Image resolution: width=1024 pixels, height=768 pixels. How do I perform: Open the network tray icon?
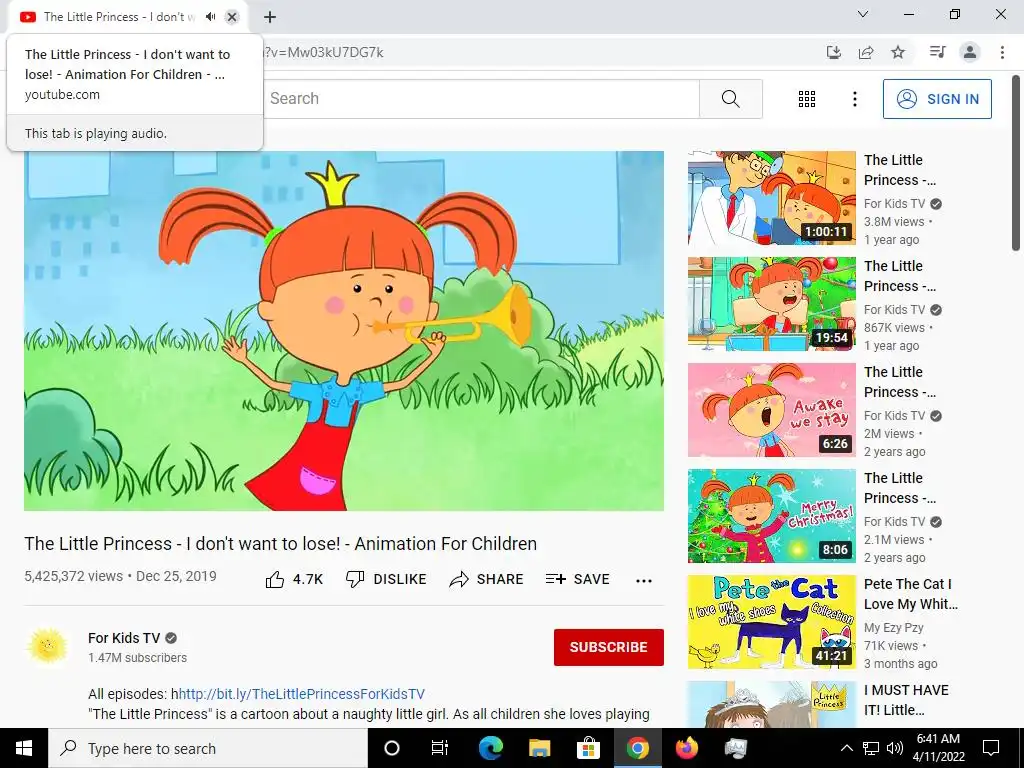tap(871, 748)
